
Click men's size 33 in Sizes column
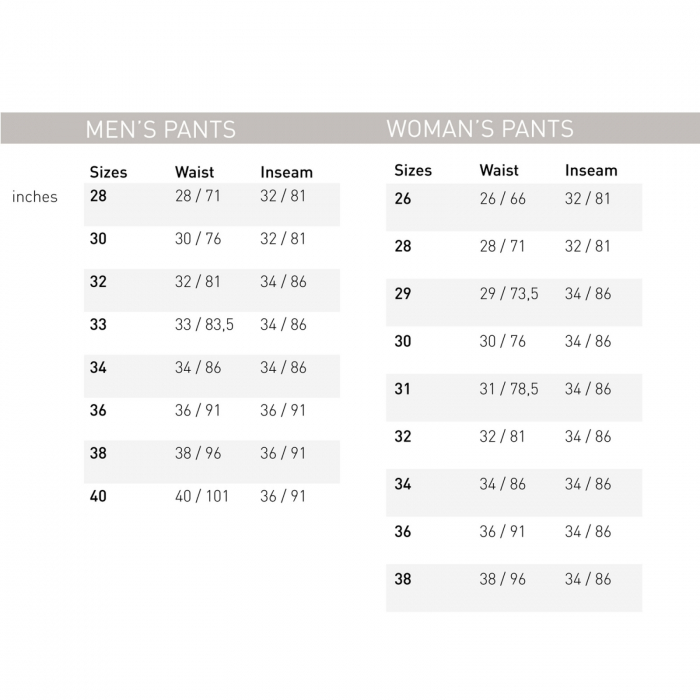[x=98, y=325]
